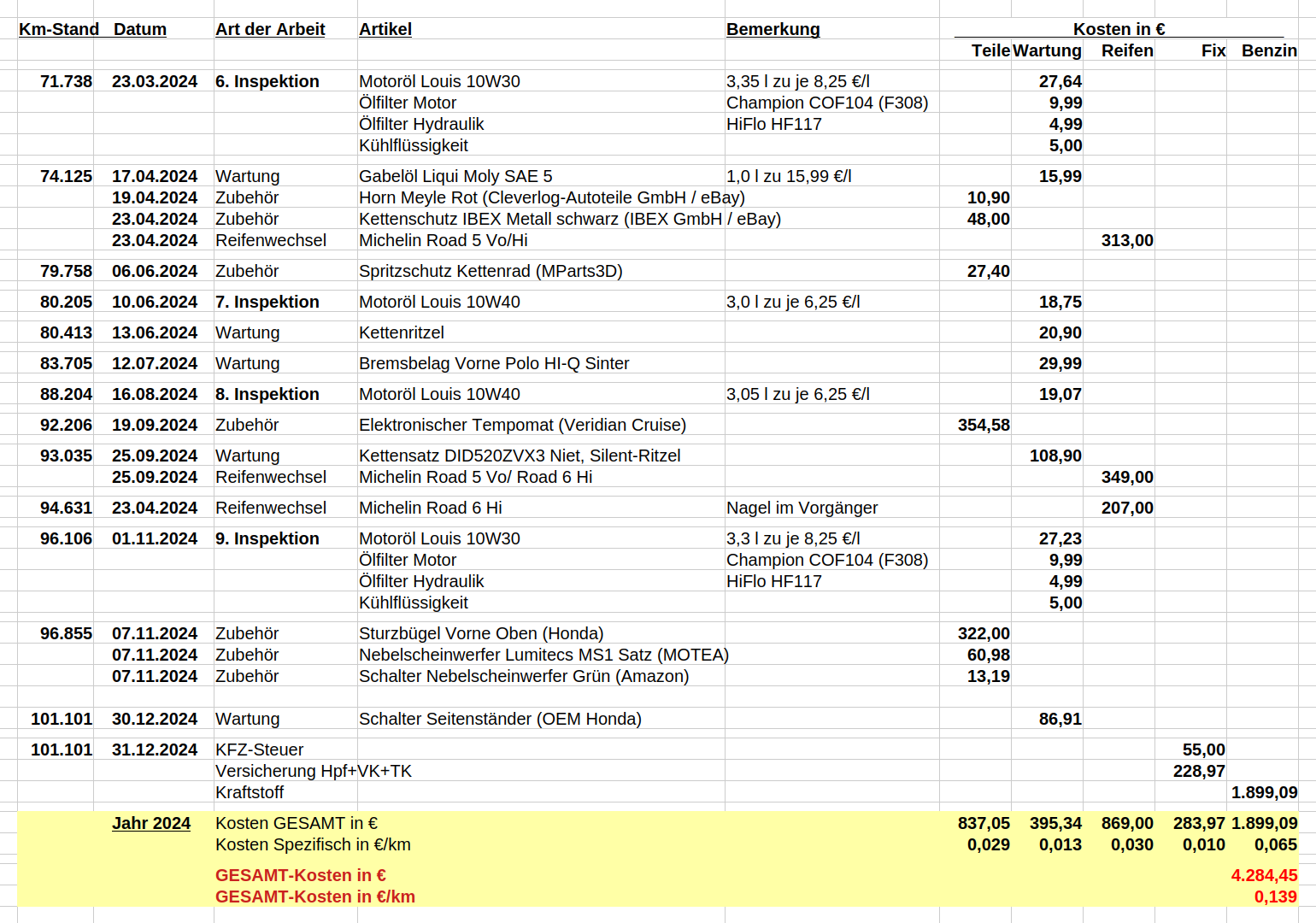Viewport: 1316px width, 923px height.
Task: Click the Michelin Road 5 Vo/Hi cell
Action: (443, 240)
